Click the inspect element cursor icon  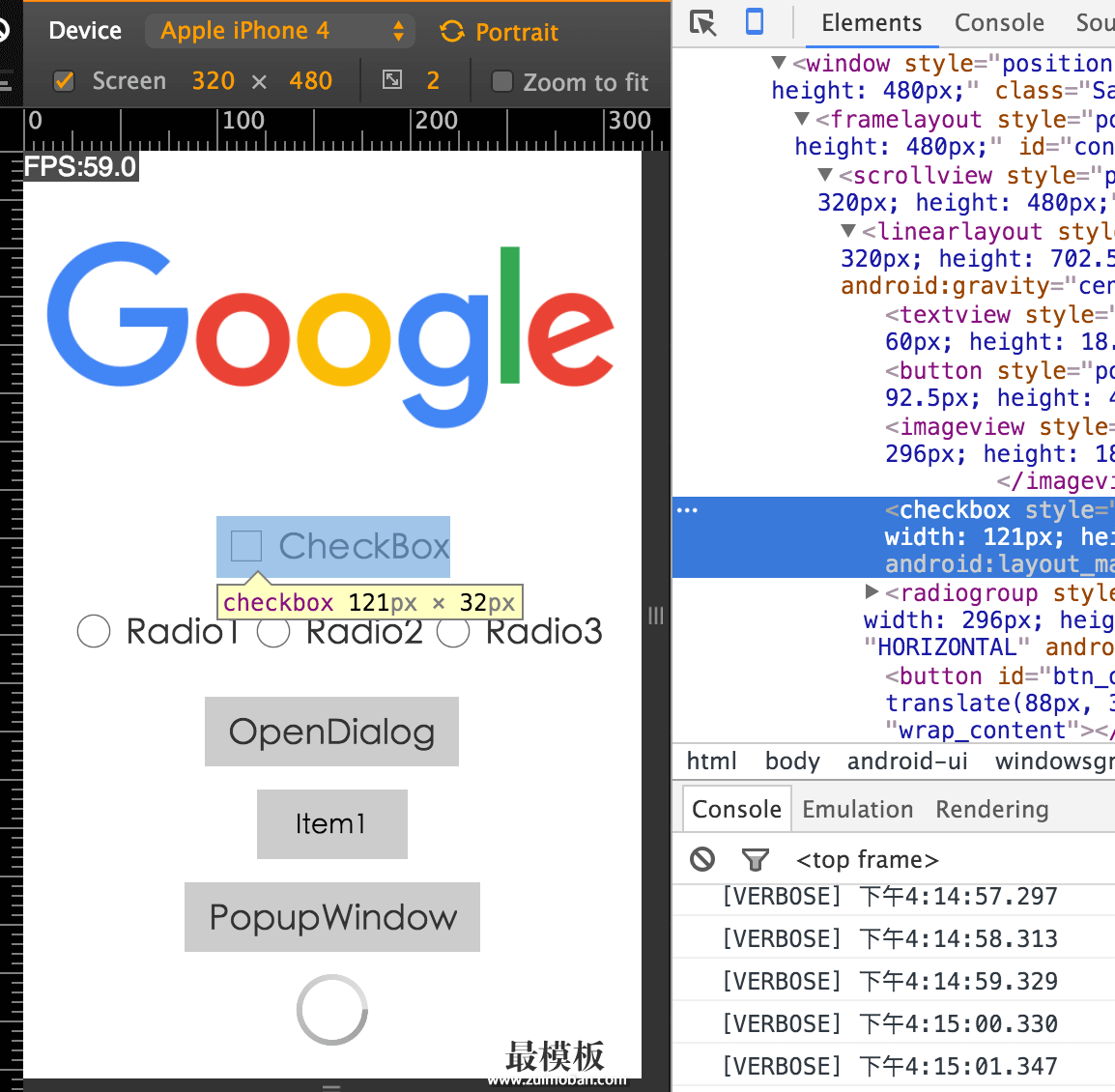pyautogui.click(x=703, y=23)
